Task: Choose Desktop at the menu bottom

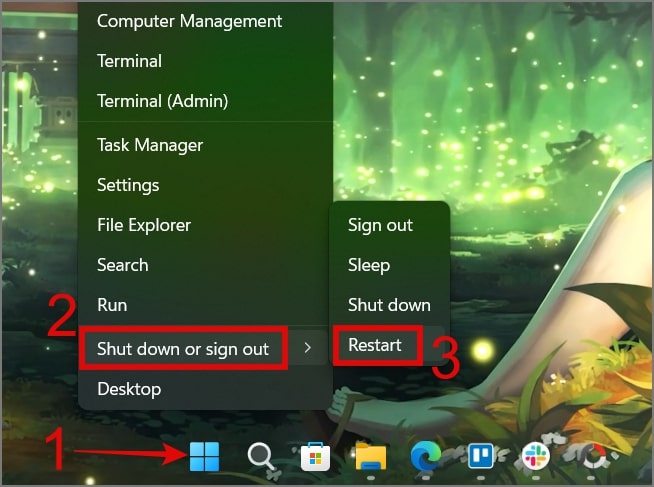Action: (x=129, y=389)
